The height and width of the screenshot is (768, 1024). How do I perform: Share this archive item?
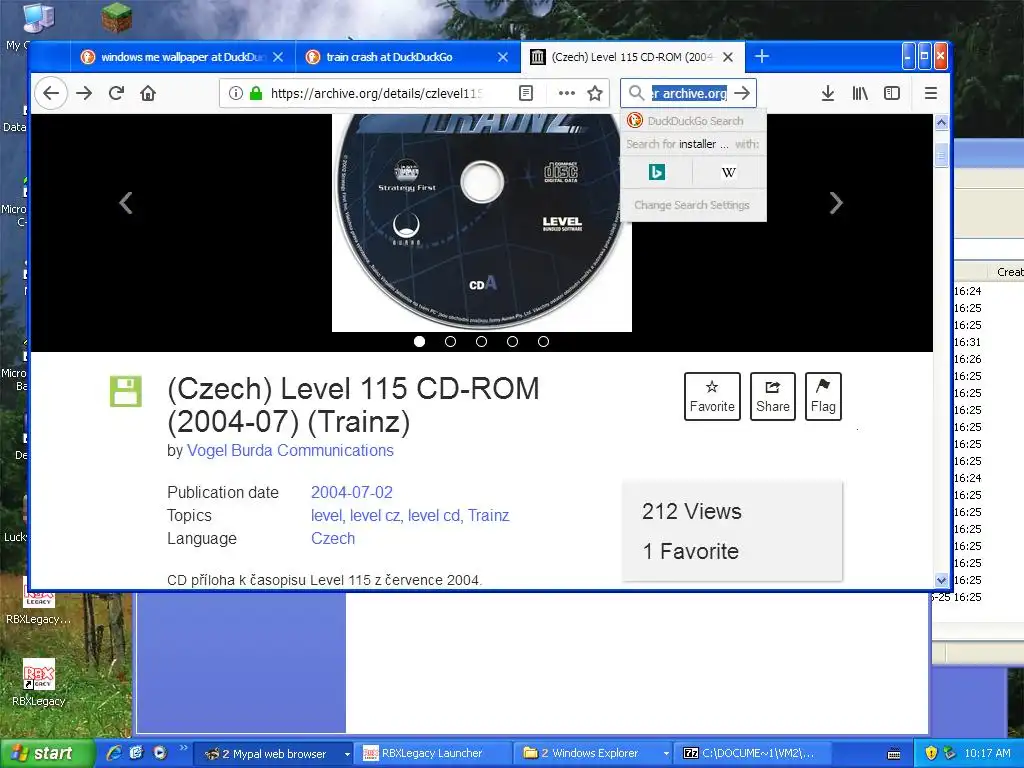coord(773,396)
